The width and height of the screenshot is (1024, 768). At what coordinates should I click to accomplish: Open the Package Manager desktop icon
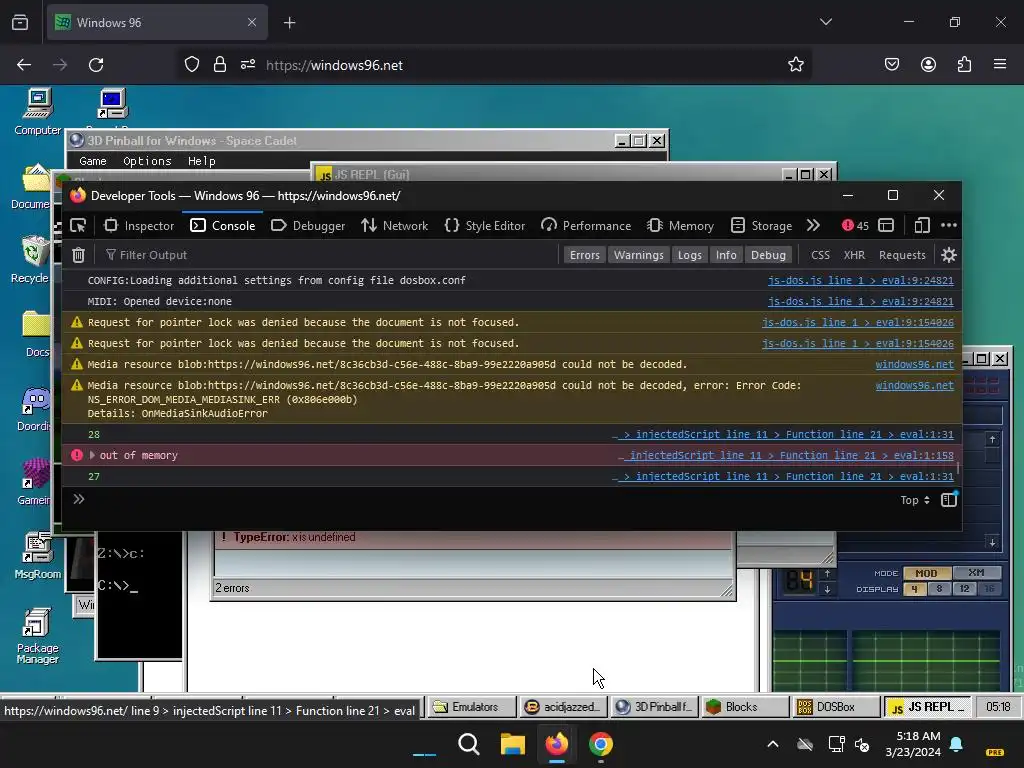tap(37, 636)
